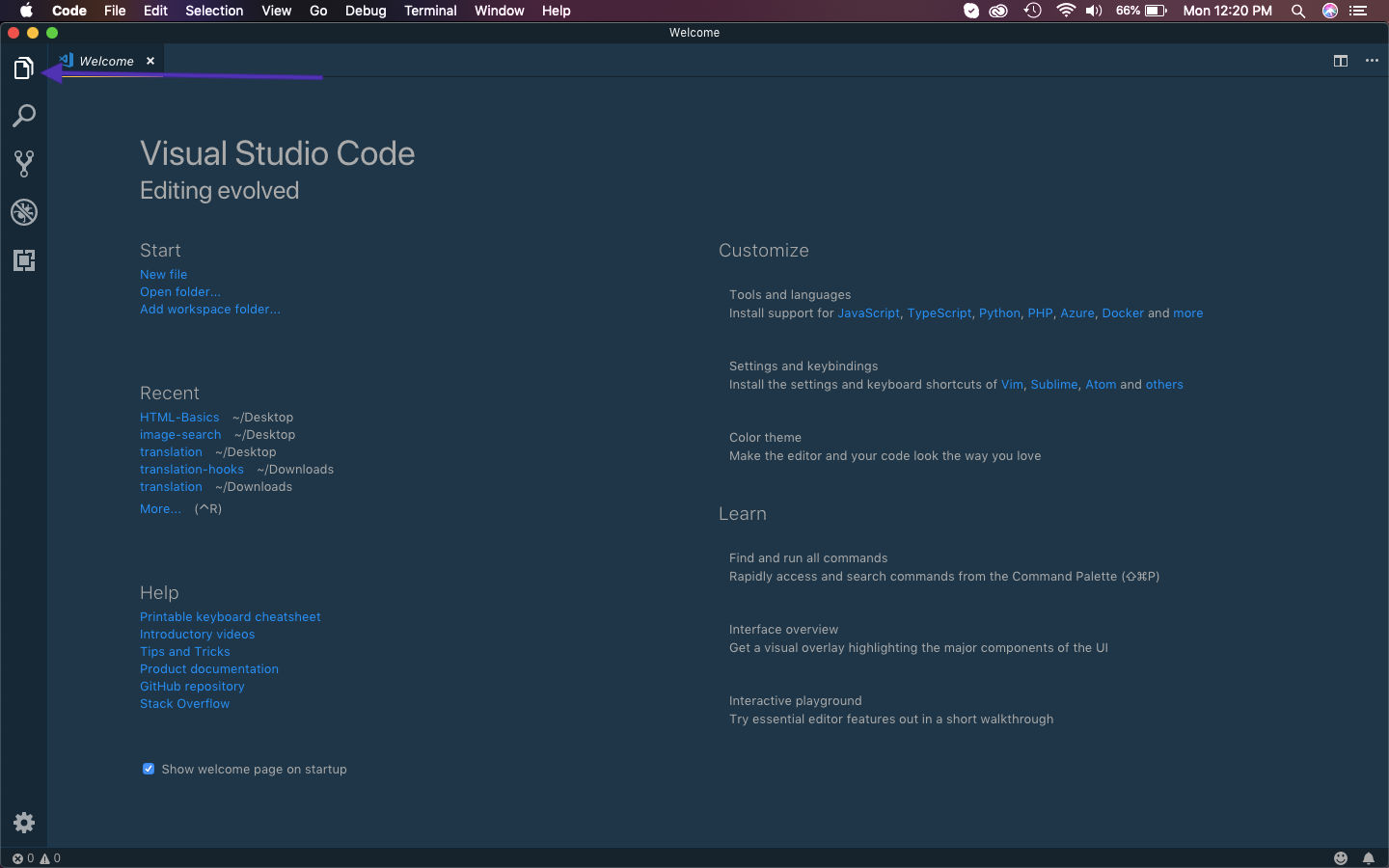The width and height of the screenshot is (1389, 868).
Task: Open the Debug menu
Action: 366,11
